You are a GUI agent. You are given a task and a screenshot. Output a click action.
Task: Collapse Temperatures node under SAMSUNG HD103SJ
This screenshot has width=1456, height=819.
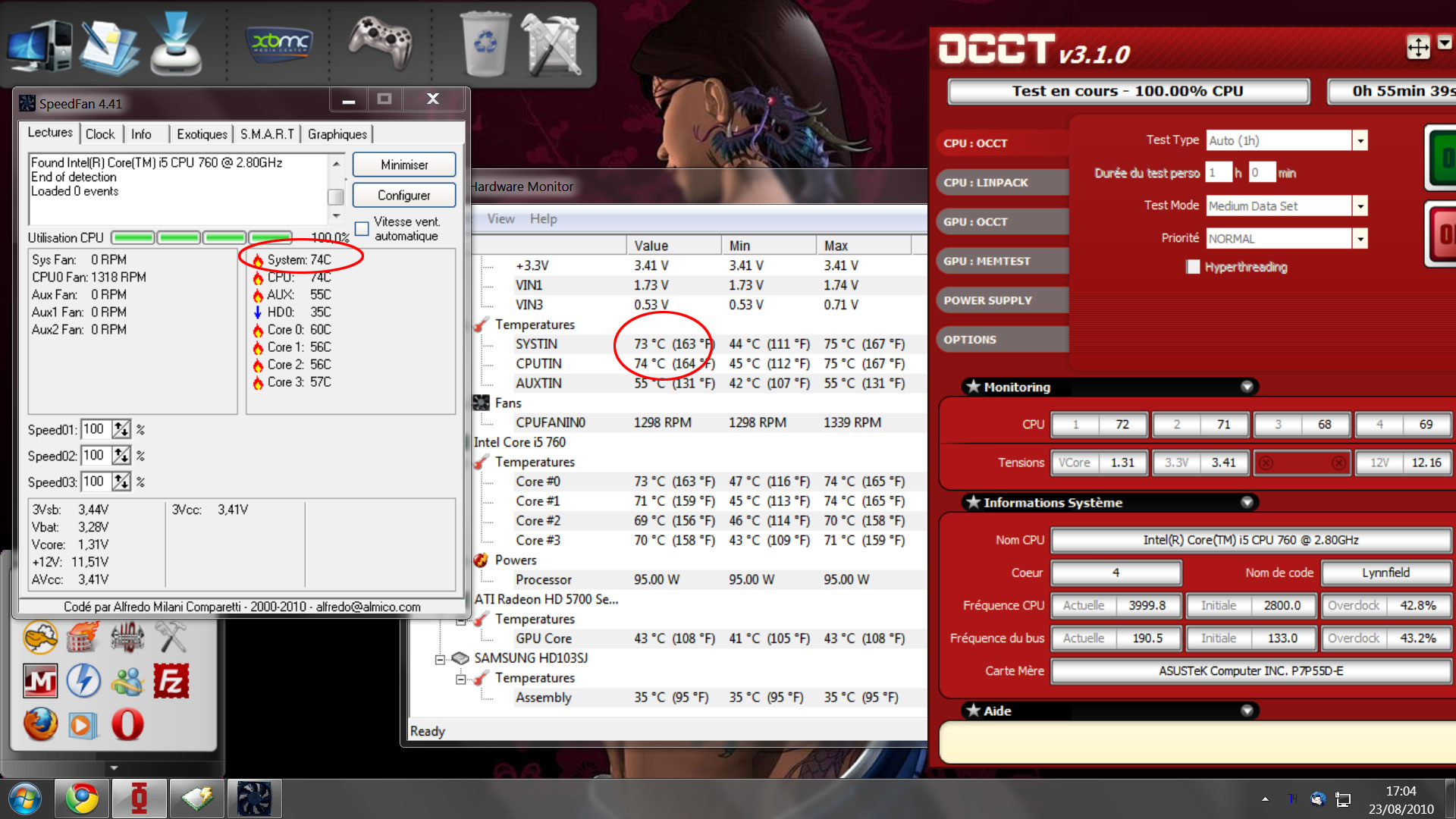[x=460, y=679]
